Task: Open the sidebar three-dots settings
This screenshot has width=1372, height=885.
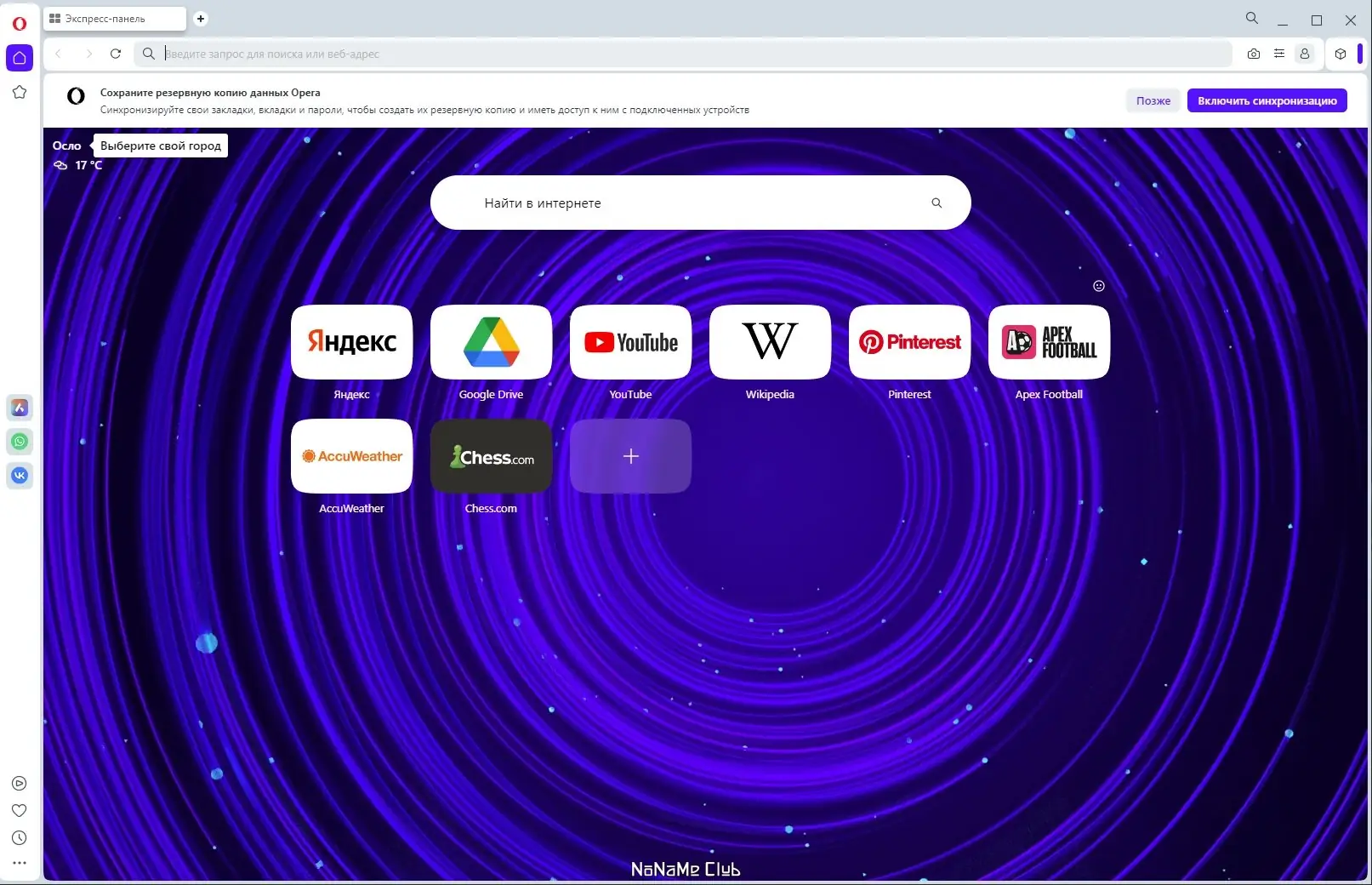Action: coord(20,863)
